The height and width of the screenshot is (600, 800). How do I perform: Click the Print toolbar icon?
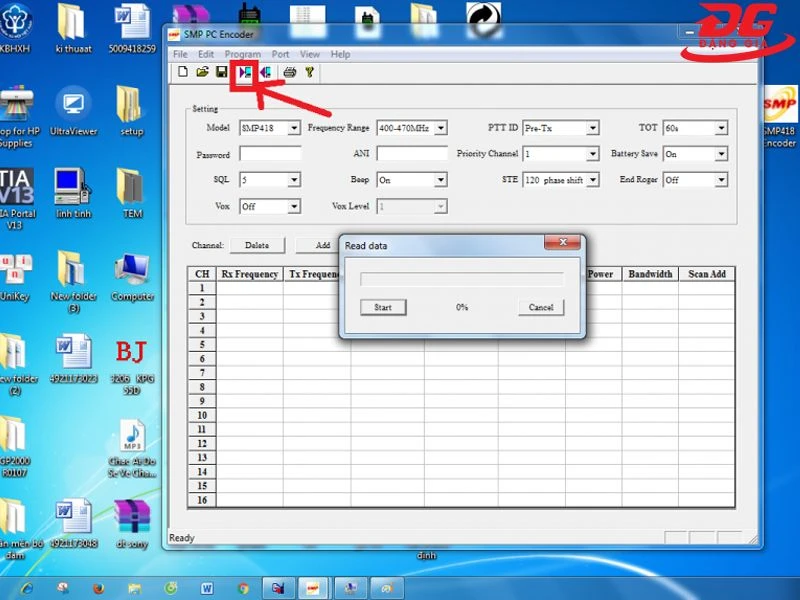[x=290, y=72]
